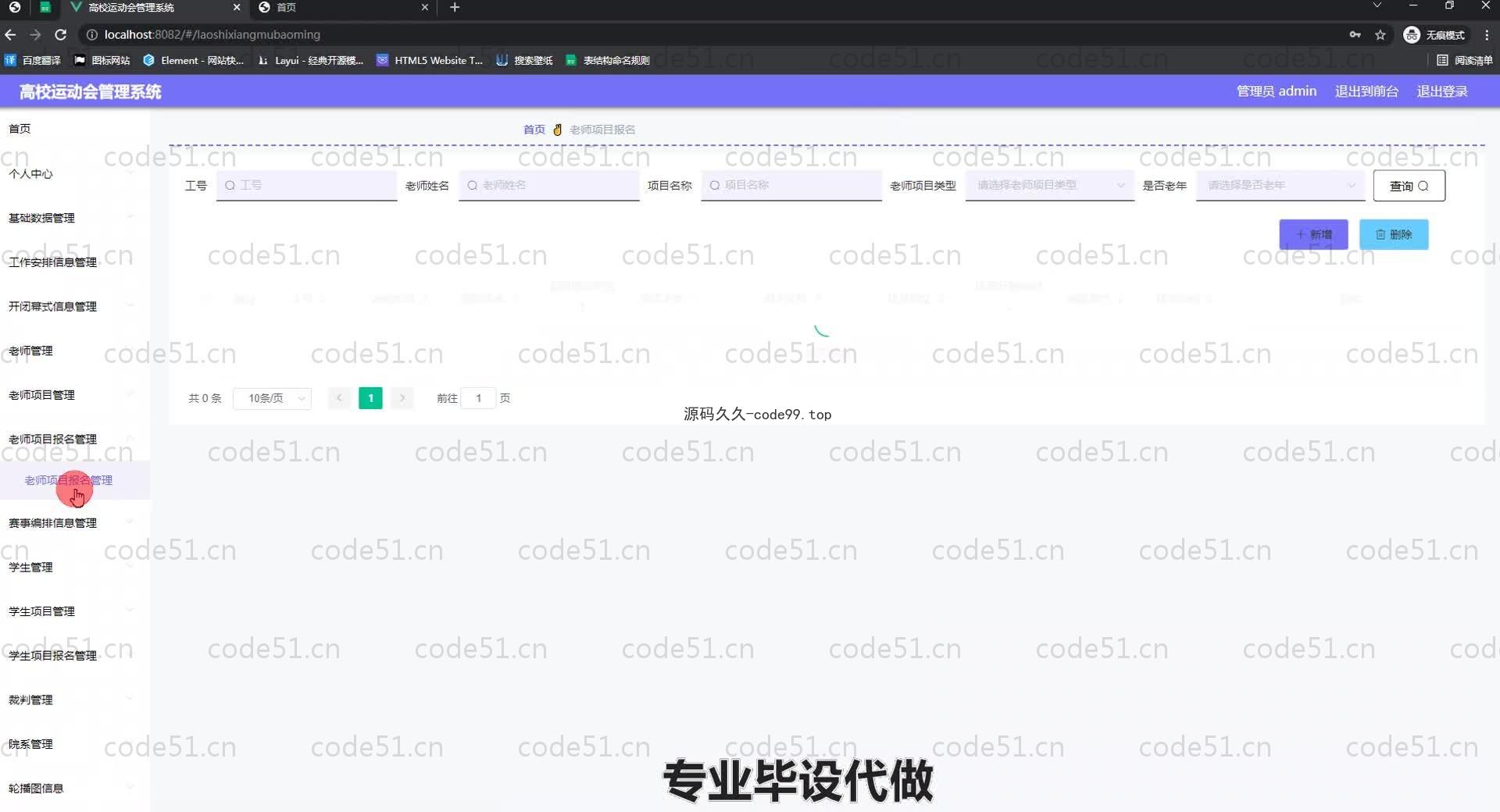Image resolution: width=1500 pixels, height=812 pixels.
Task: Expand the 个人中心 sidebar menu
Action: click(x=75, y=173)
